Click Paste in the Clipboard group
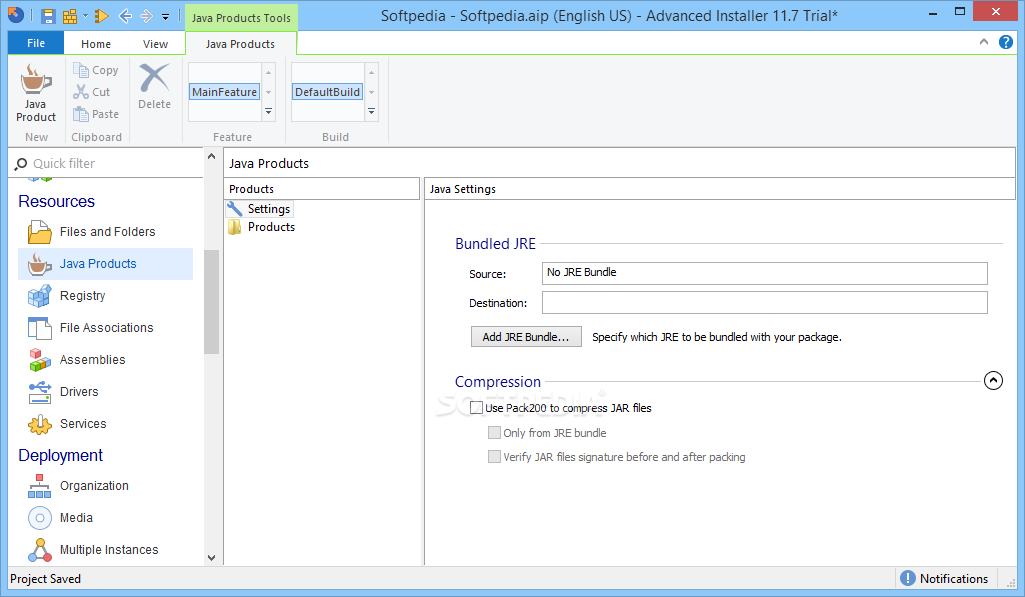Viewport: 1025px width, 597px height. [x=96, y=114]
